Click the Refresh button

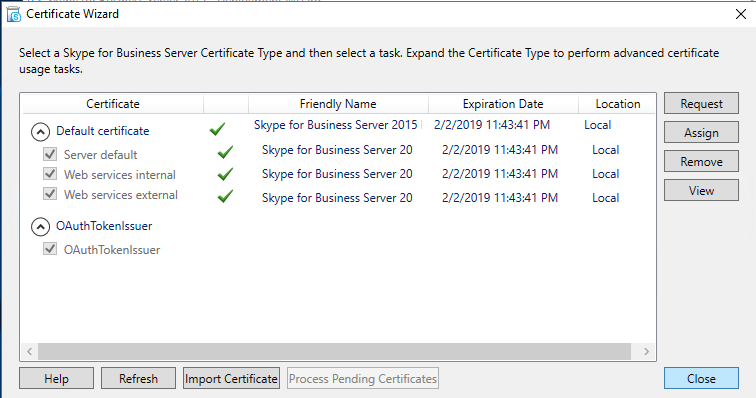click(x=138, y=378)
